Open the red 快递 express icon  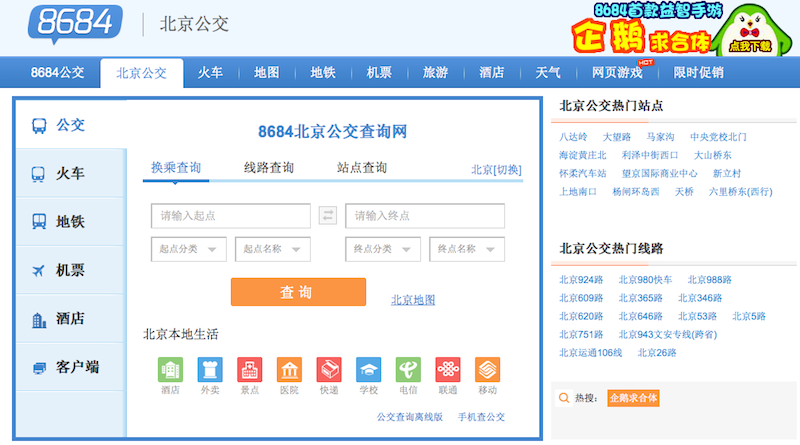(x=329, y=369)
